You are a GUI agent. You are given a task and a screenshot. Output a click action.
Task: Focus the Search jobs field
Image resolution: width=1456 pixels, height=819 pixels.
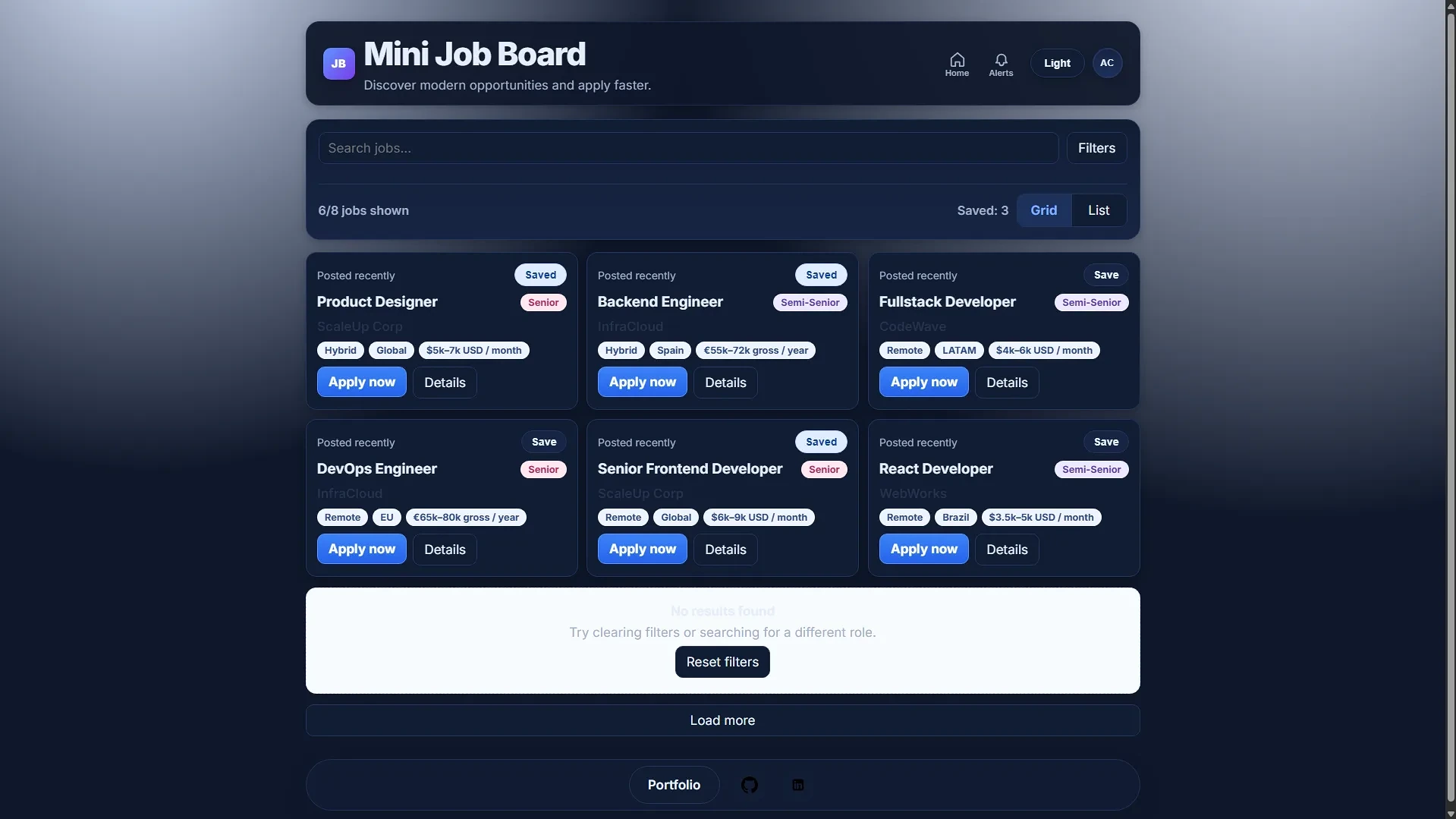point(688,148)
